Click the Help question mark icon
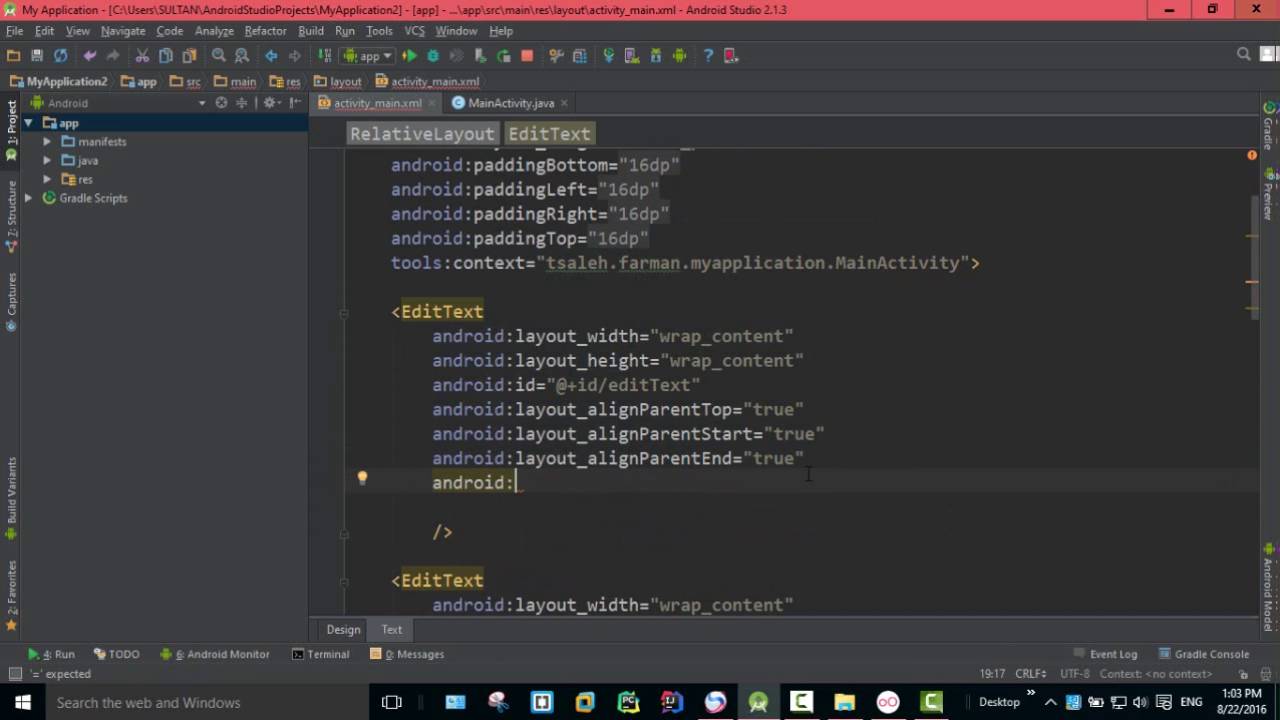 [x=708, y=56]
